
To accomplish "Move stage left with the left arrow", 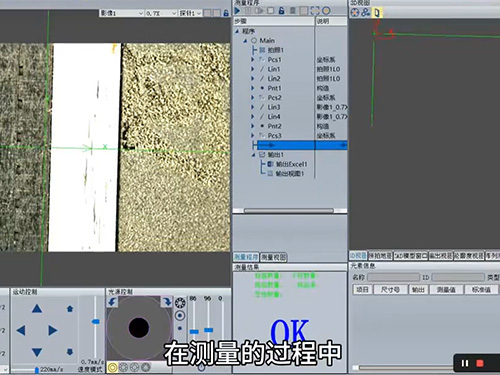I will pos(21,330).
